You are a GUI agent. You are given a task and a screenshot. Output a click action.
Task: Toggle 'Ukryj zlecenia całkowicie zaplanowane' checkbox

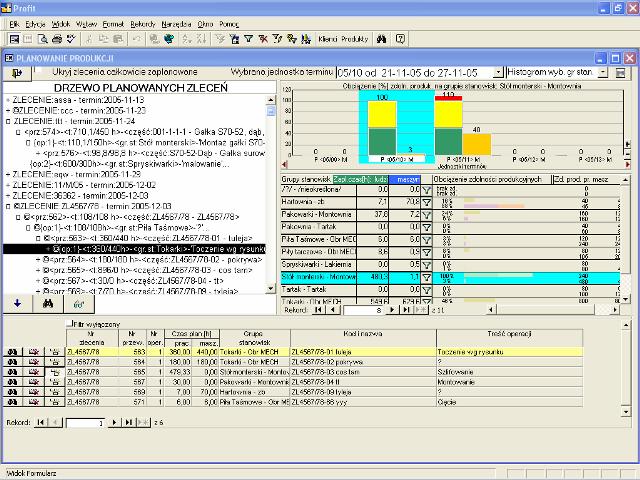click(x=39, y=71)
